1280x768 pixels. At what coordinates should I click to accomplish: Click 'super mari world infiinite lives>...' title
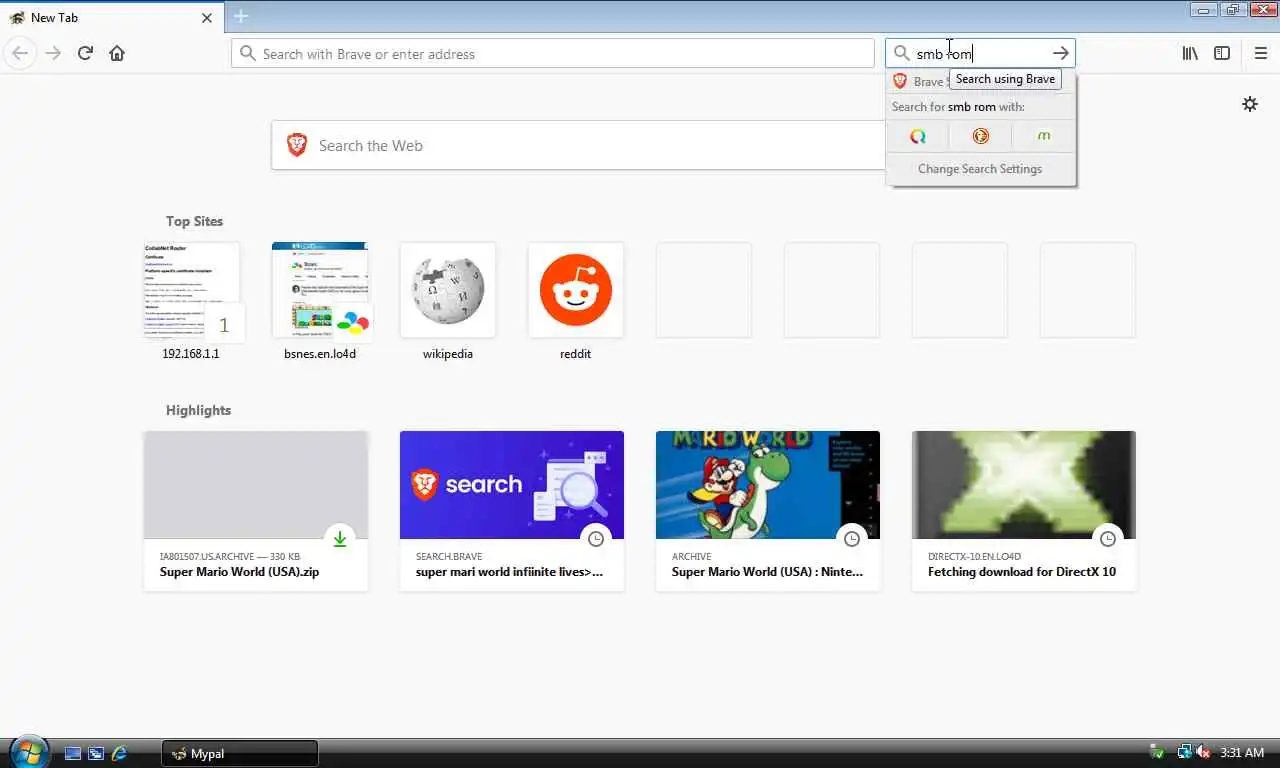[x=510, y=572]
